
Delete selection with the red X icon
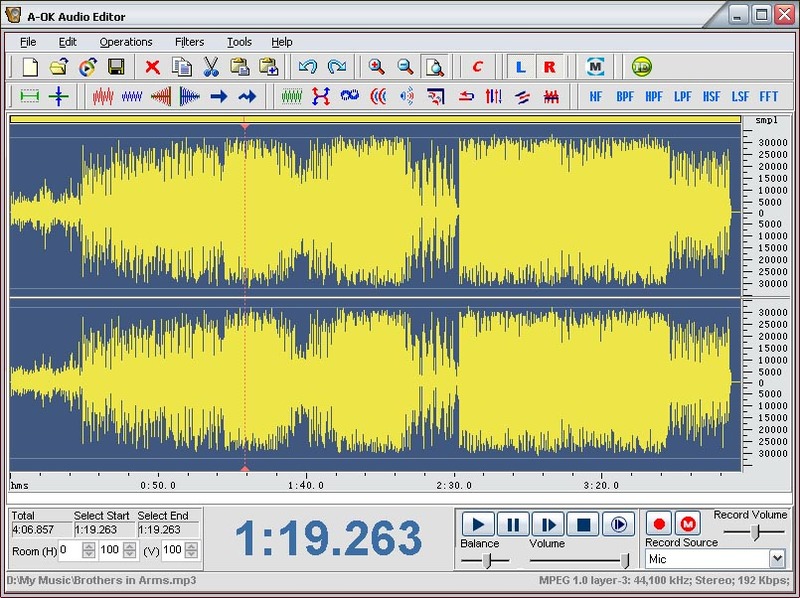pyautogui.click(x=152, y=67)
